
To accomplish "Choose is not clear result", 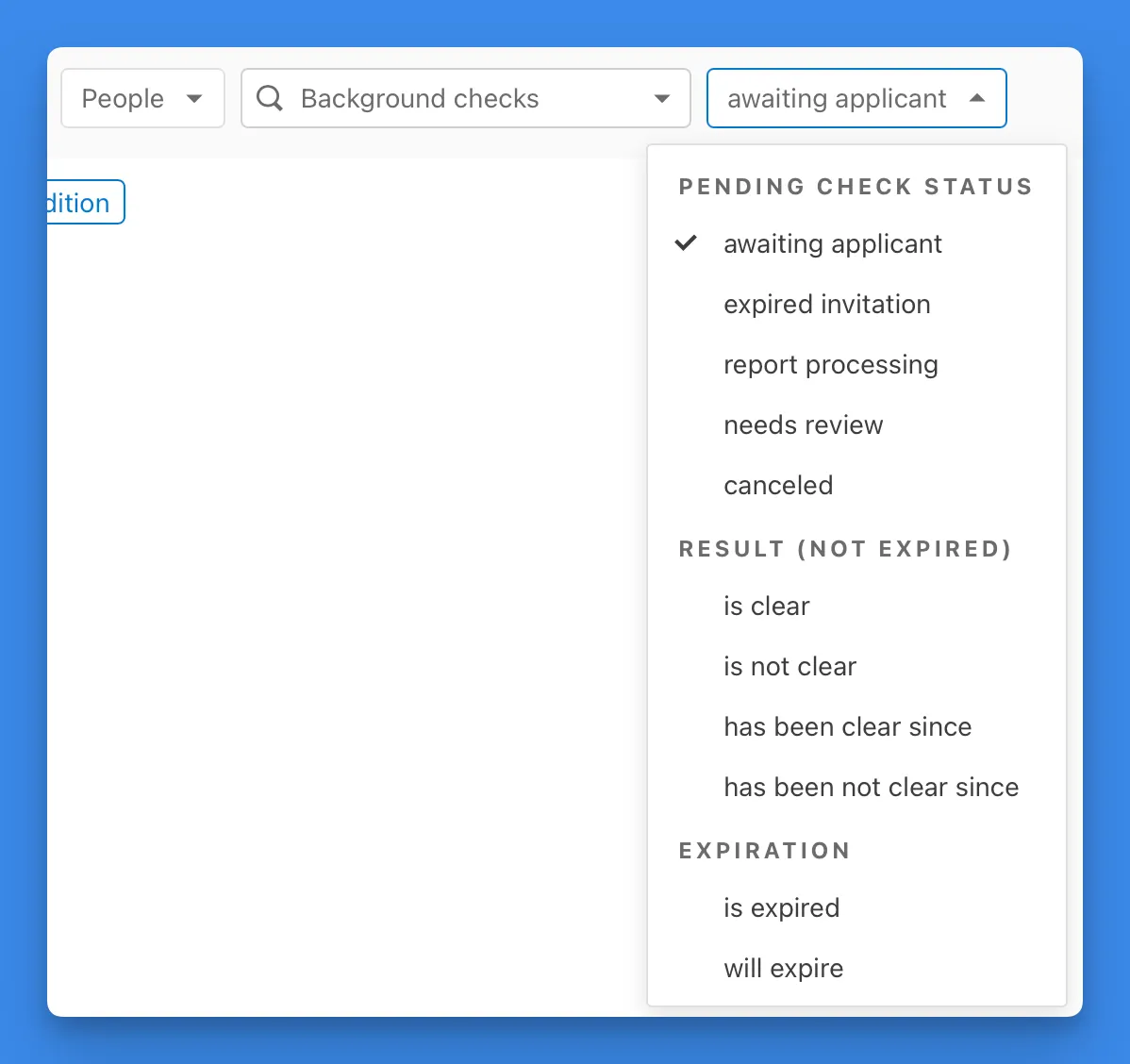I will (789, 667).
